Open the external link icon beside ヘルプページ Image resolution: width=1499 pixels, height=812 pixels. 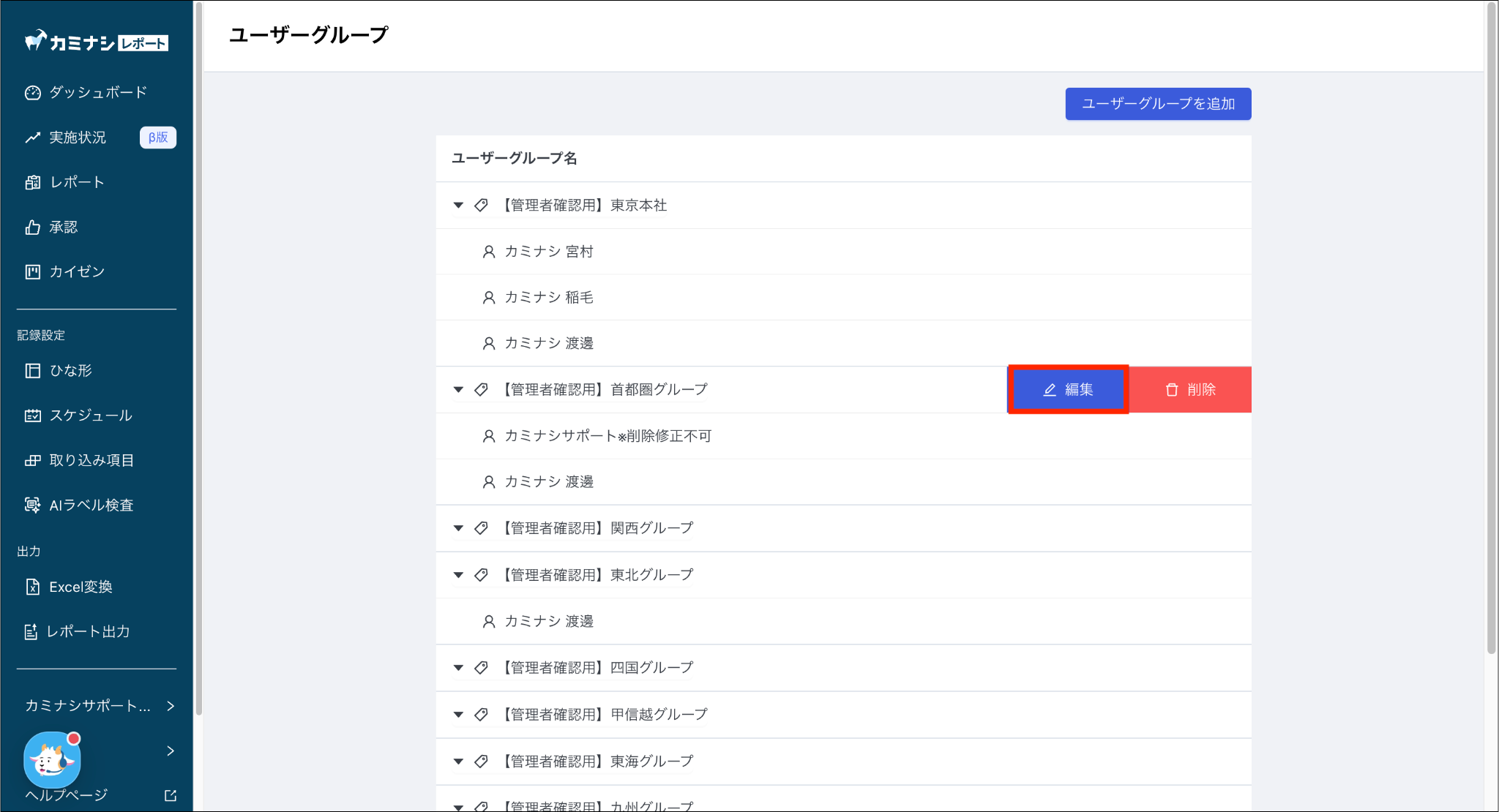click(x=170, y=795)
